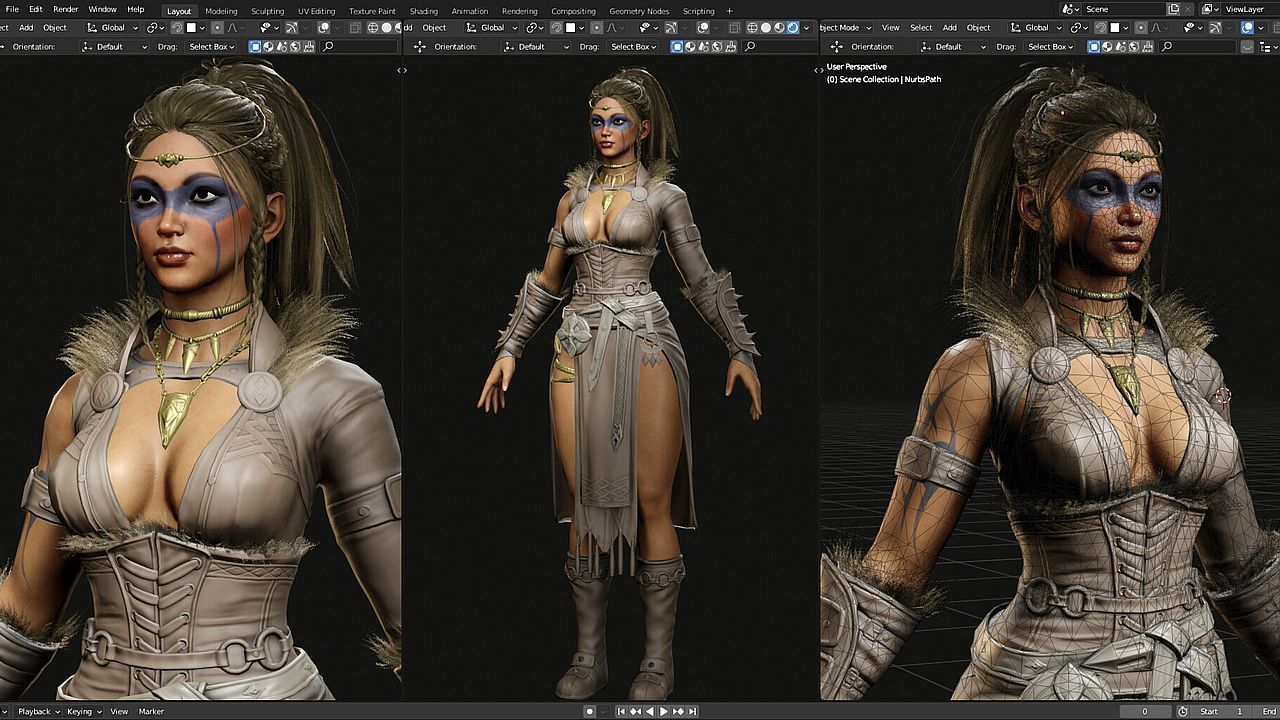
Task: Click the move gizmo icon in middle viewport
Action: click(x=419, y=47)
